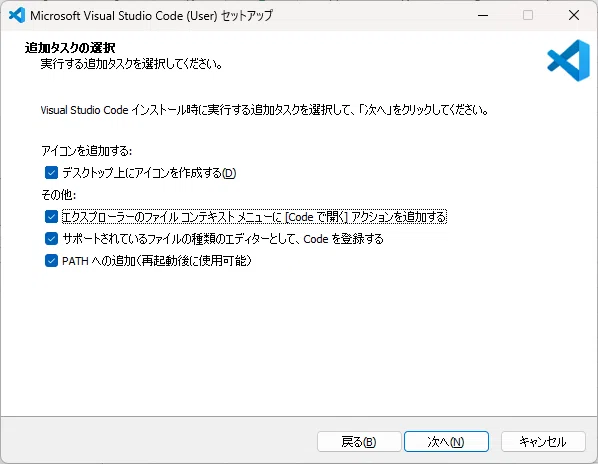
Task: Click the window title Microsoft Visual Studio Code (User) セットアップ
Action: tap(151, 16)
